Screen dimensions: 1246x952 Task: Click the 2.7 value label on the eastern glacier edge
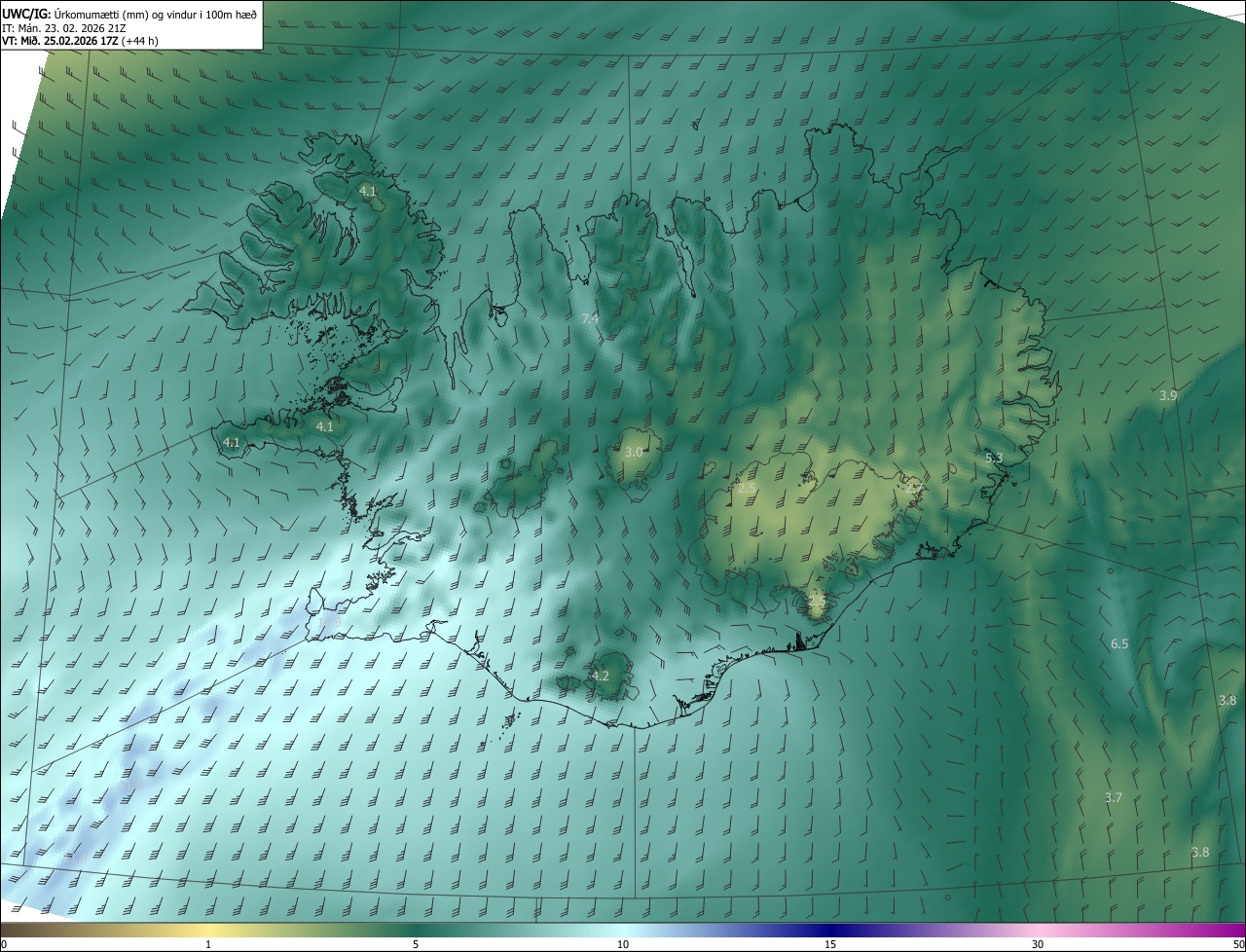tap(913, 489)
